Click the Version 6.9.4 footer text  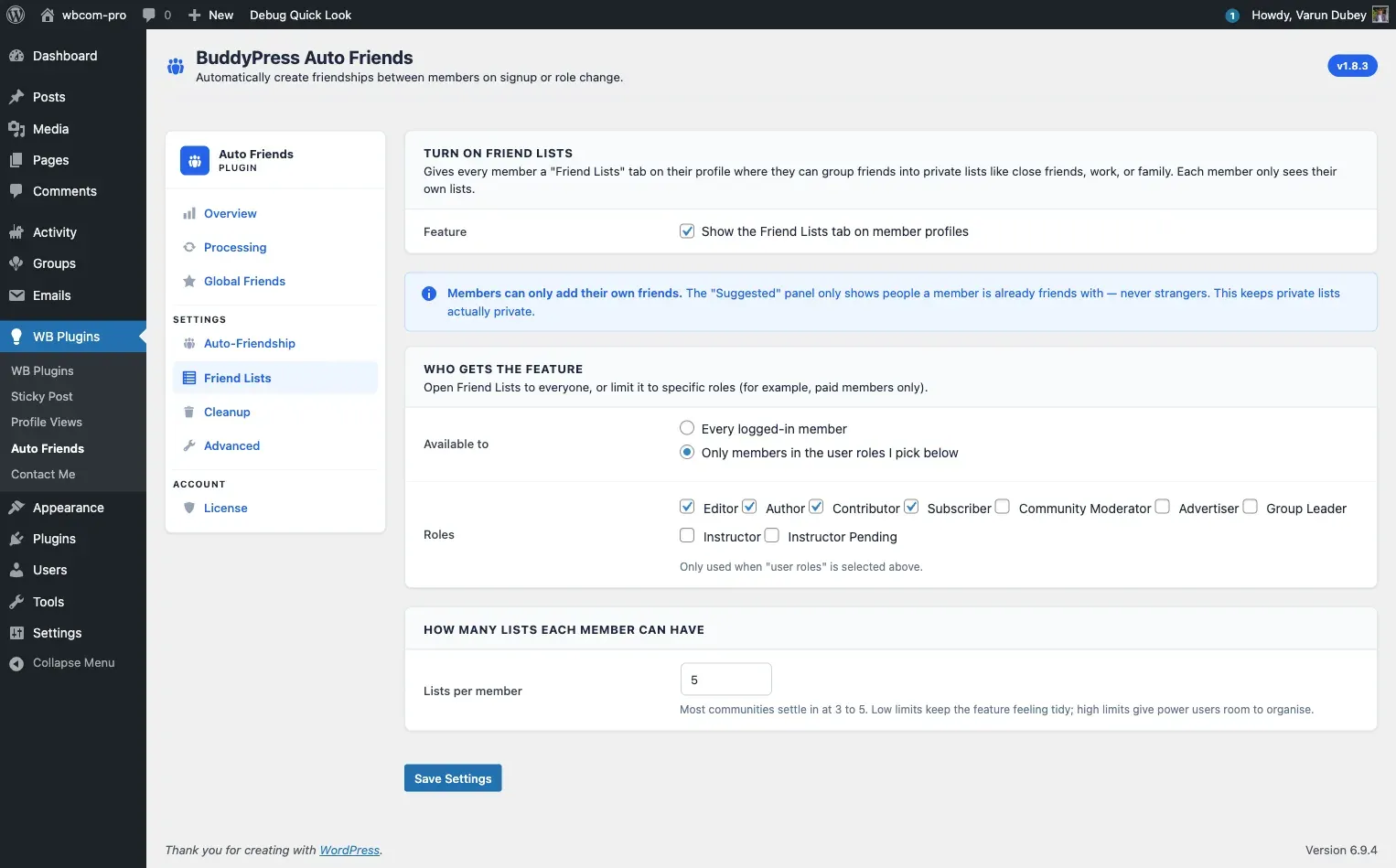1341,851
